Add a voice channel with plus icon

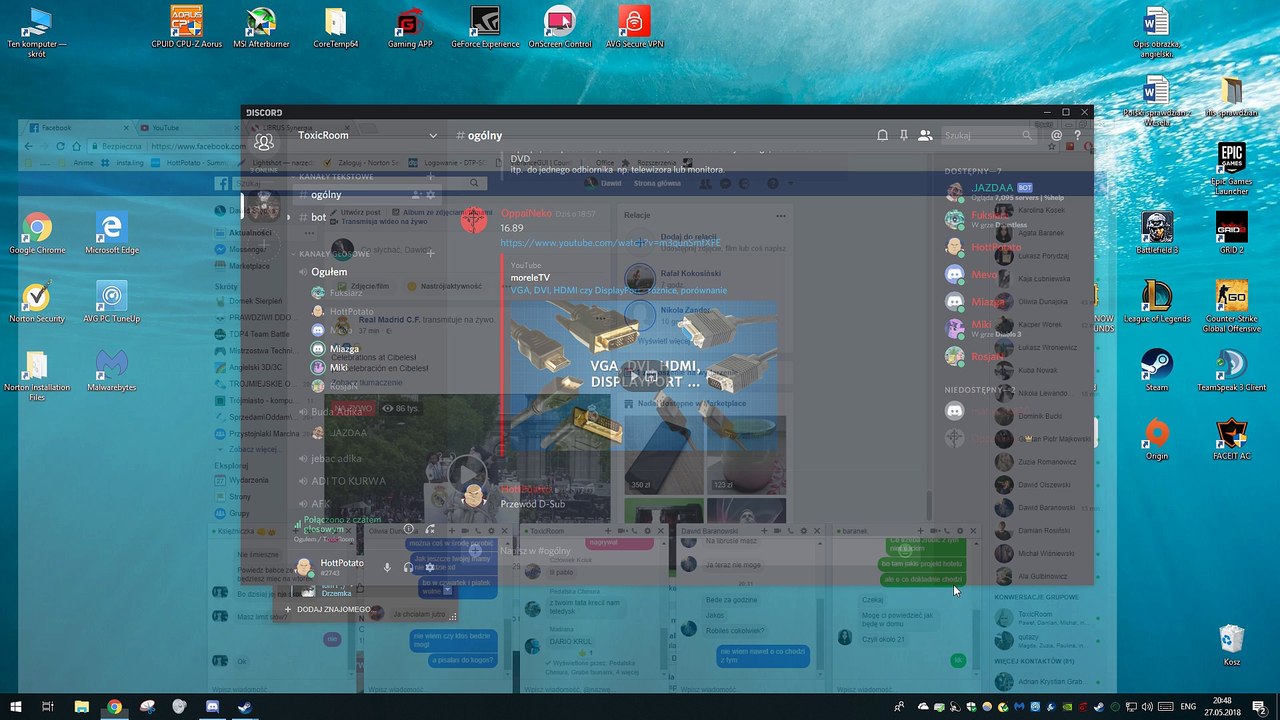(431, 254)
